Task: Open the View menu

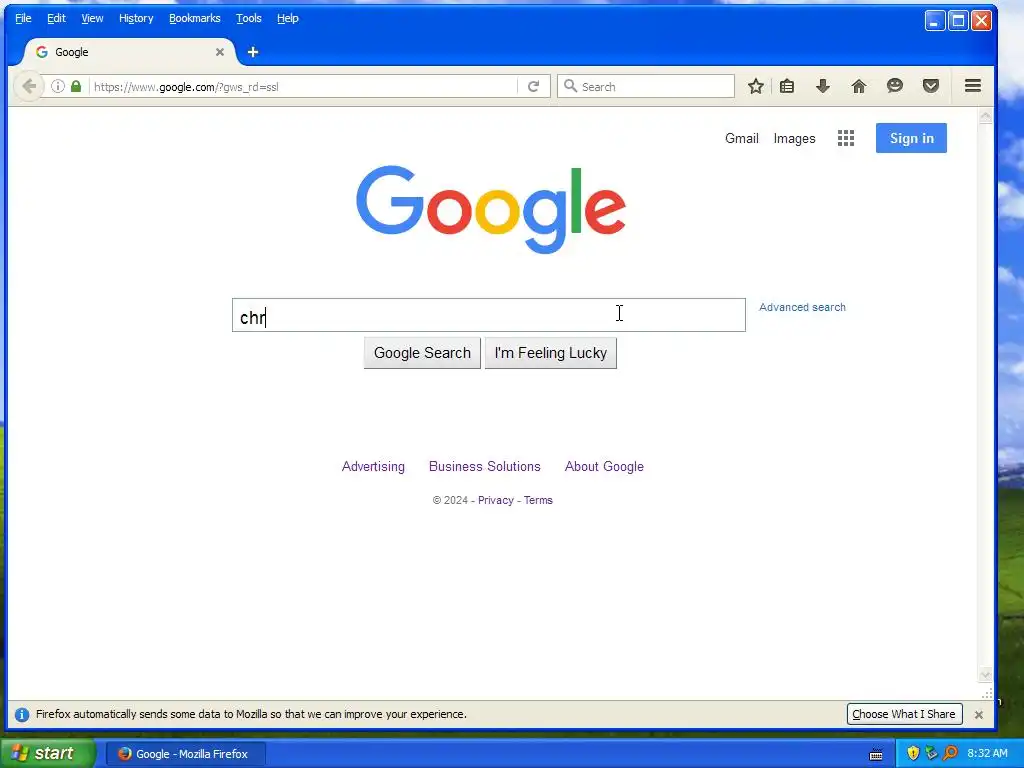Action: [x=92, y=18]
